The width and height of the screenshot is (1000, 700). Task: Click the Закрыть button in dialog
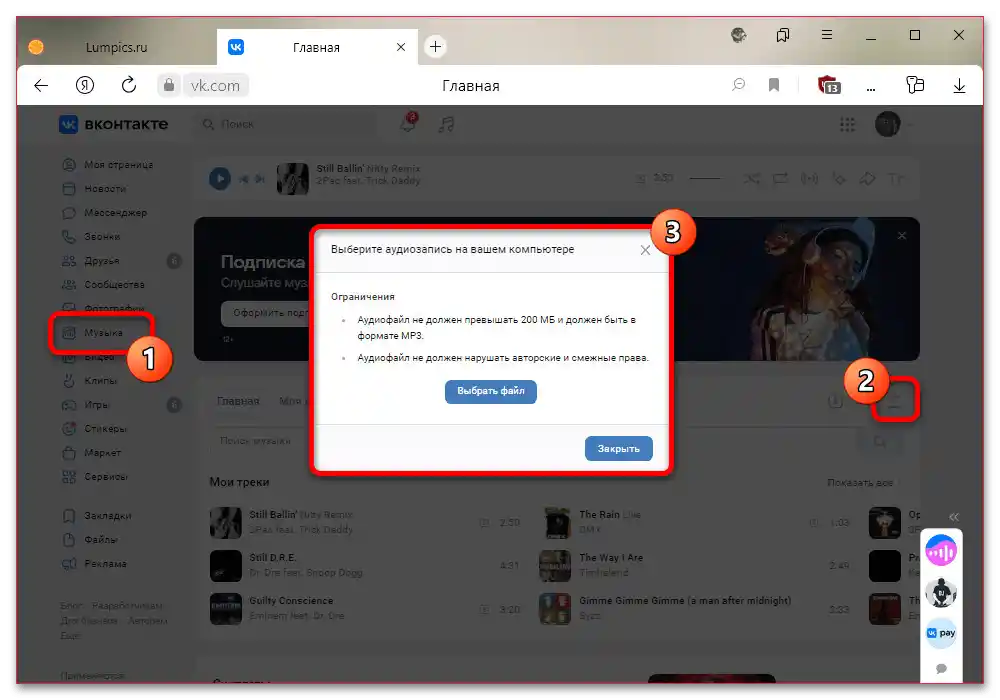pos(618,448)
